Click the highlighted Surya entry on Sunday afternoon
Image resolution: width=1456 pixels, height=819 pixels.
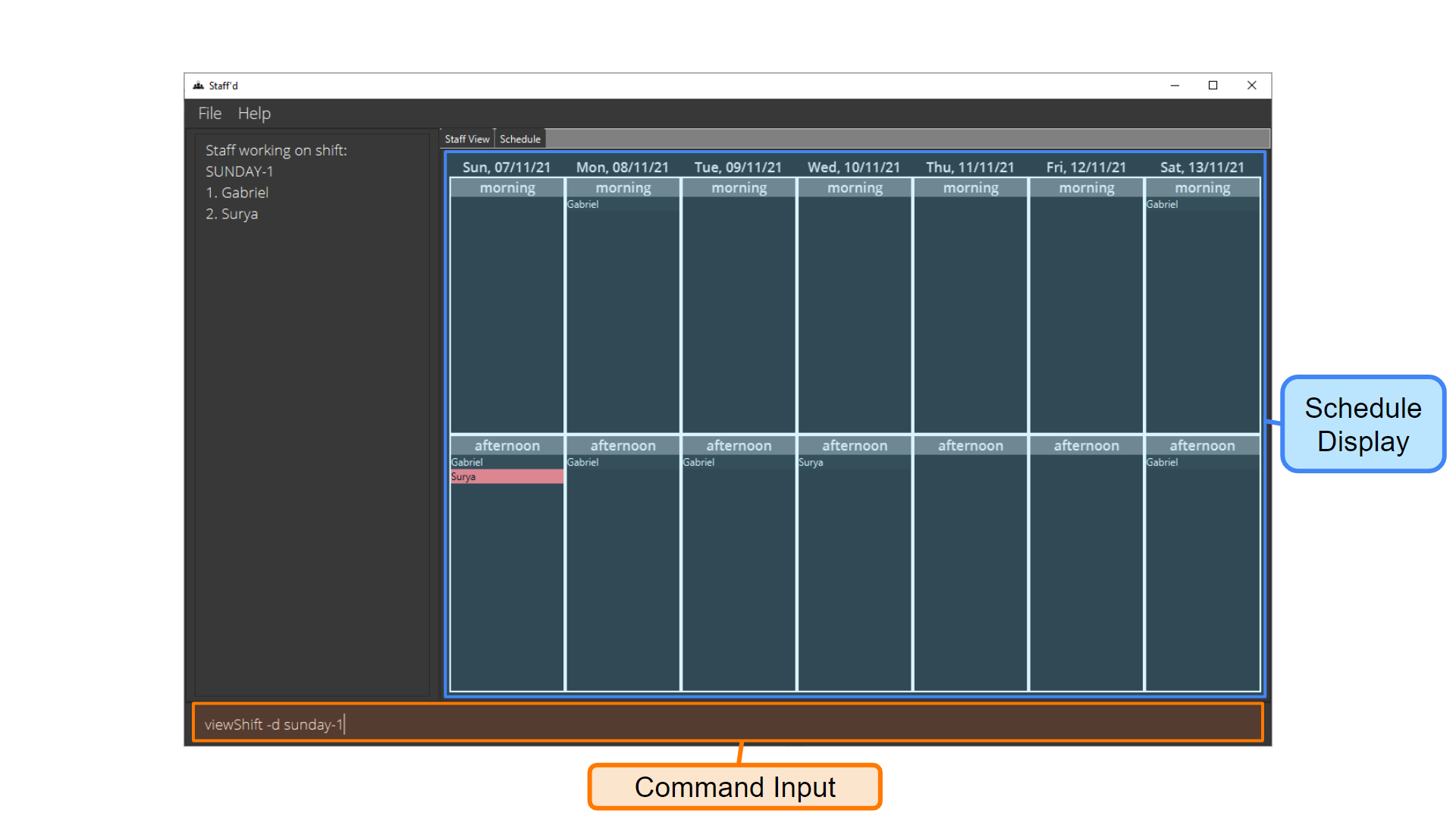(x=507, y=476)
